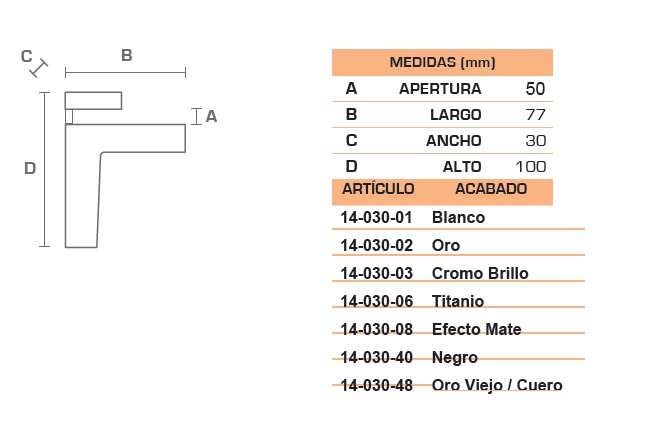This screenshot has width=648, height=437.
Task: Click the C width marker on diagram
Action: pyautogui.click(x=26, y=56)
